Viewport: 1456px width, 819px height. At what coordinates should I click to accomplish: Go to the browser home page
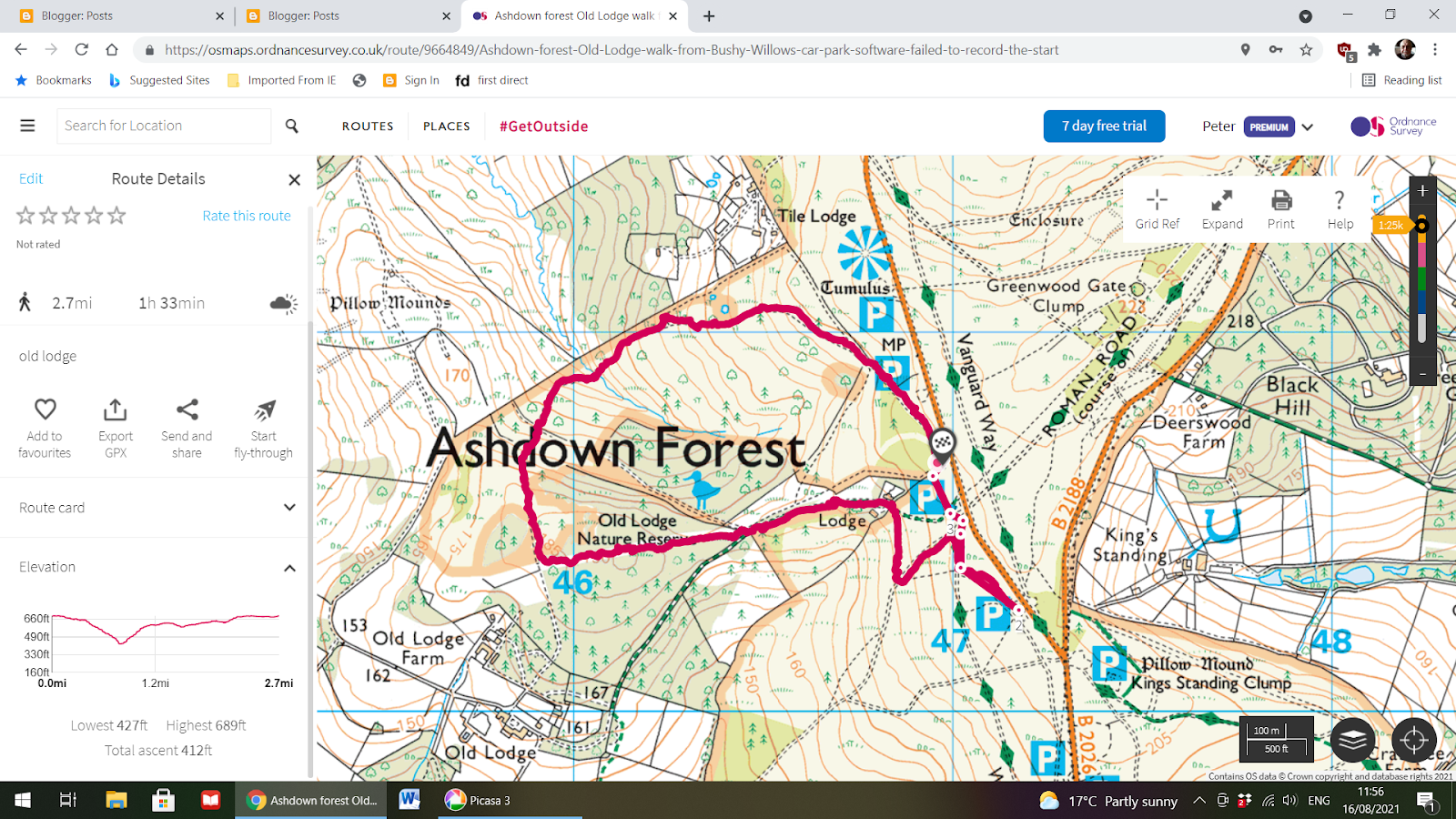[112, 50]
